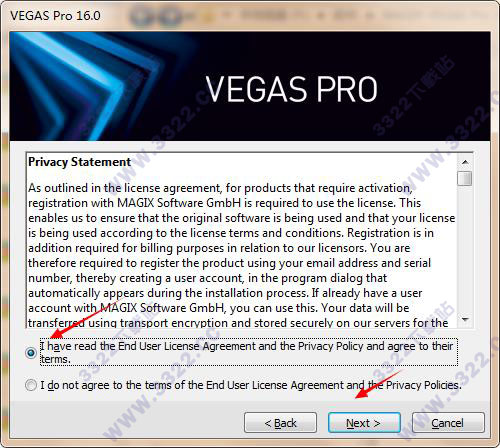Return to the previous step with Back
The width and height of the screenshot is (500, 448).
tap(280, 423)
